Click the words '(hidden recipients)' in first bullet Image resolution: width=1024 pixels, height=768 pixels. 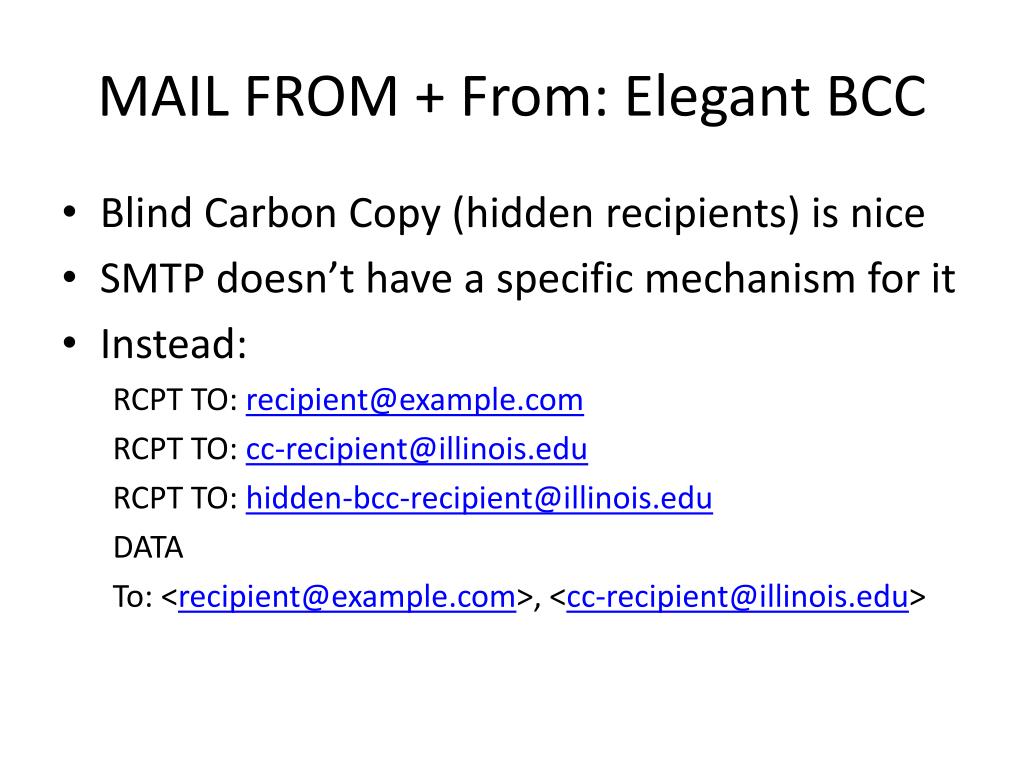point(626,214)
